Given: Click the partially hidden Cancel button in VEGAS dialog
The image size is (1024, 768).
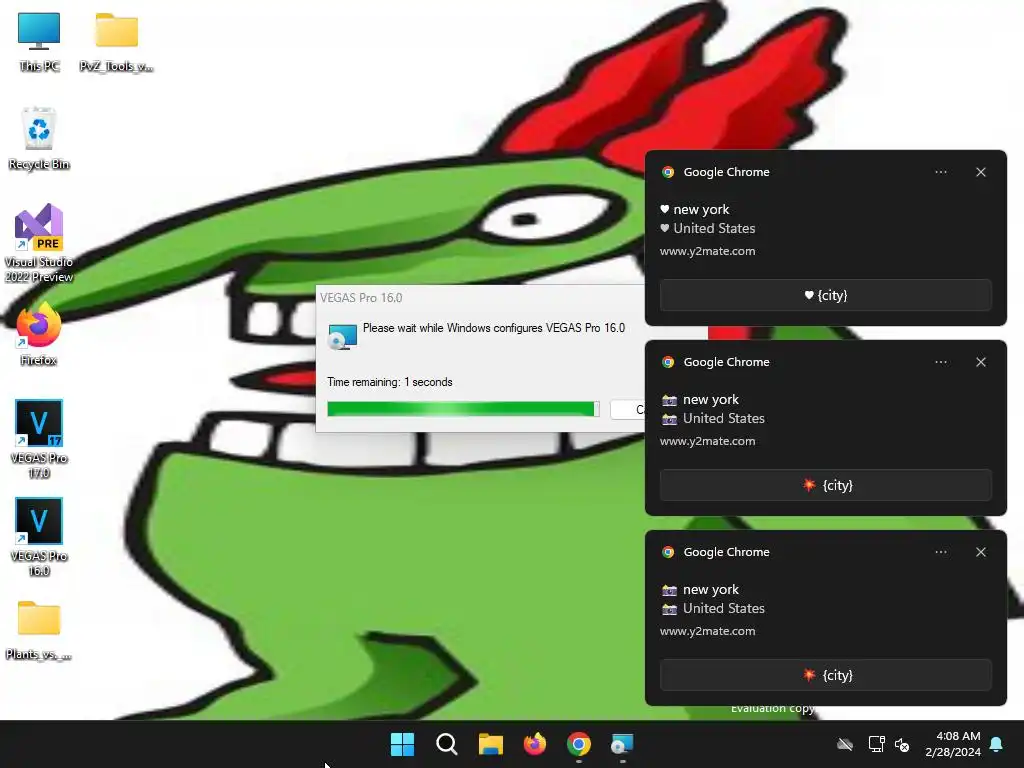Looking at the screenshot, I should (x=628, y=409).
